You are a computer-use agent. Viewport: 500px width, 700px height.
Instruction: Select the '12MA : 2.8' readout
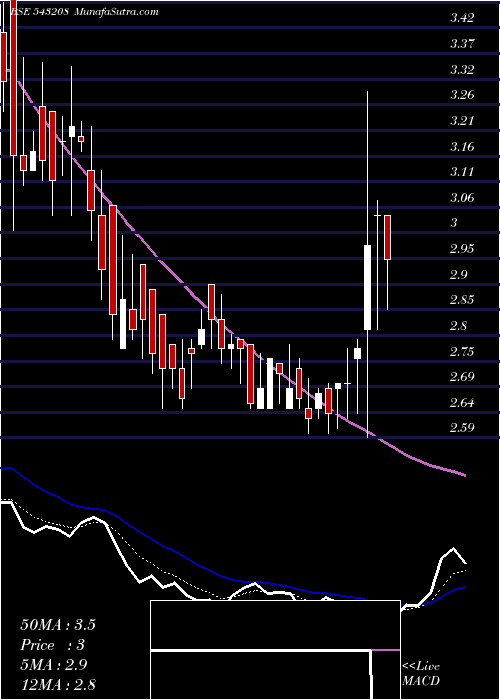58,685
